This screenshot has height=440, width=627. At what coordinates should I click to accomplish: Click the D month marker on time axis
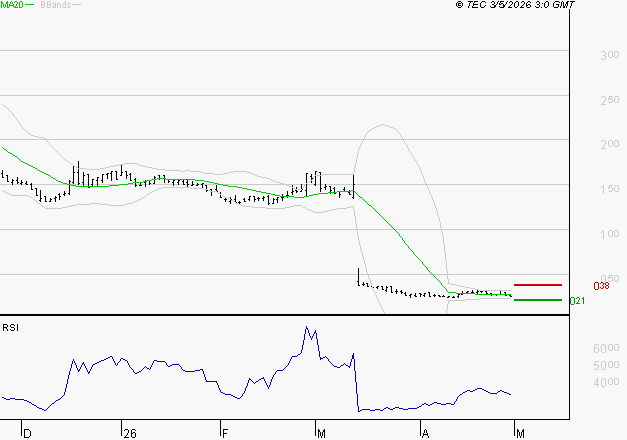pos(27,434)
